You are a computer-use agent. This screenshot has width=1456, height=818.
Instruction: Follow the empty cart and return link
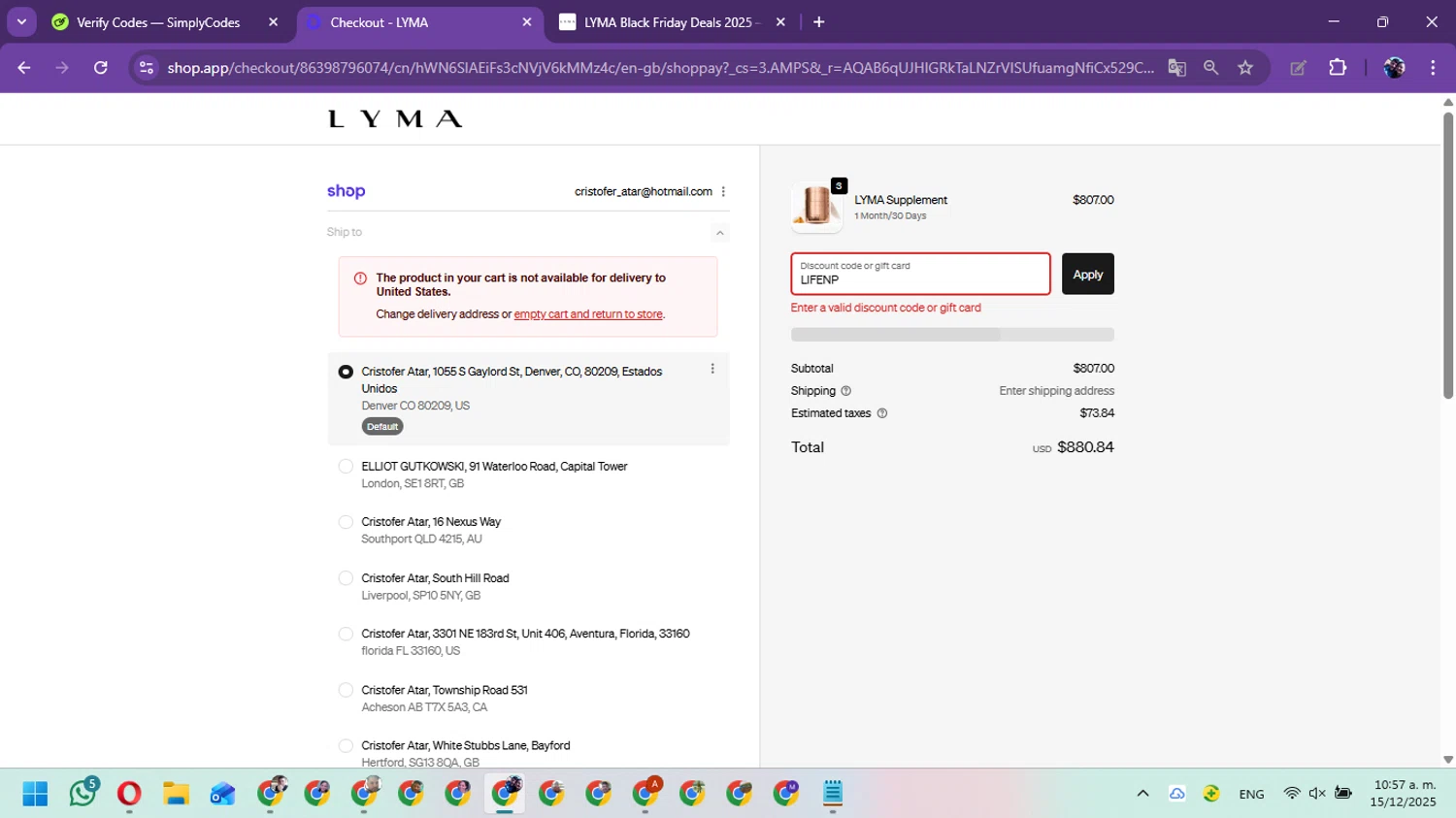588,314
